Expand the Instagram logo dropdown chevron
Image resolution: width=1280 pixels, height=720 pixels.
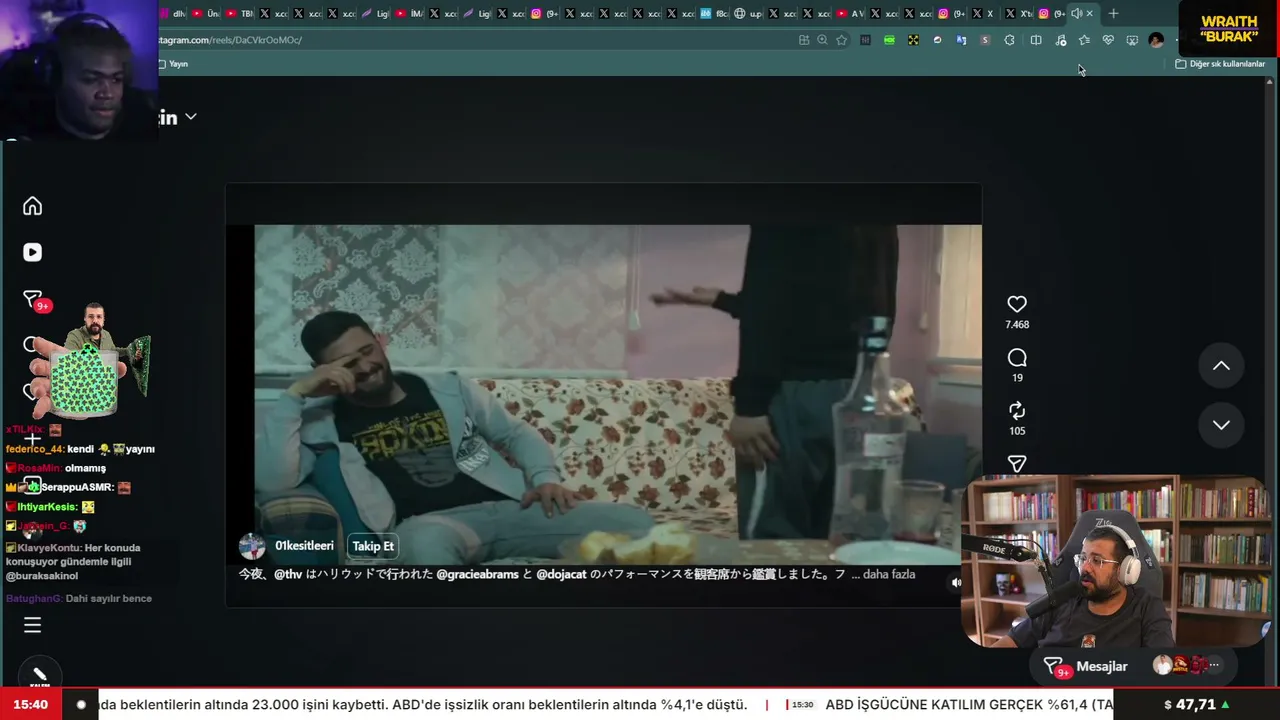(190, 117)
